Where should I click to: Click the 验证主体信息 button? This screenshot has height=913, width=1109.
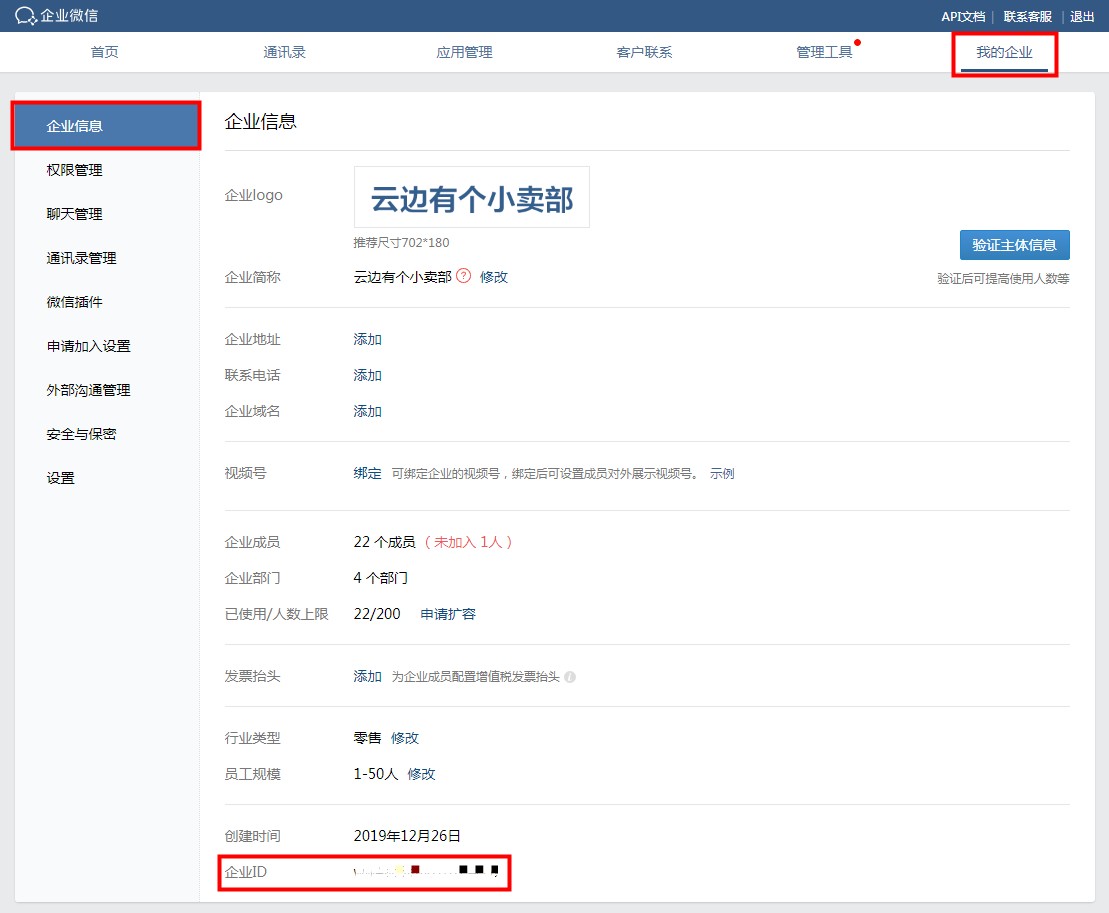click(1014, 245)
